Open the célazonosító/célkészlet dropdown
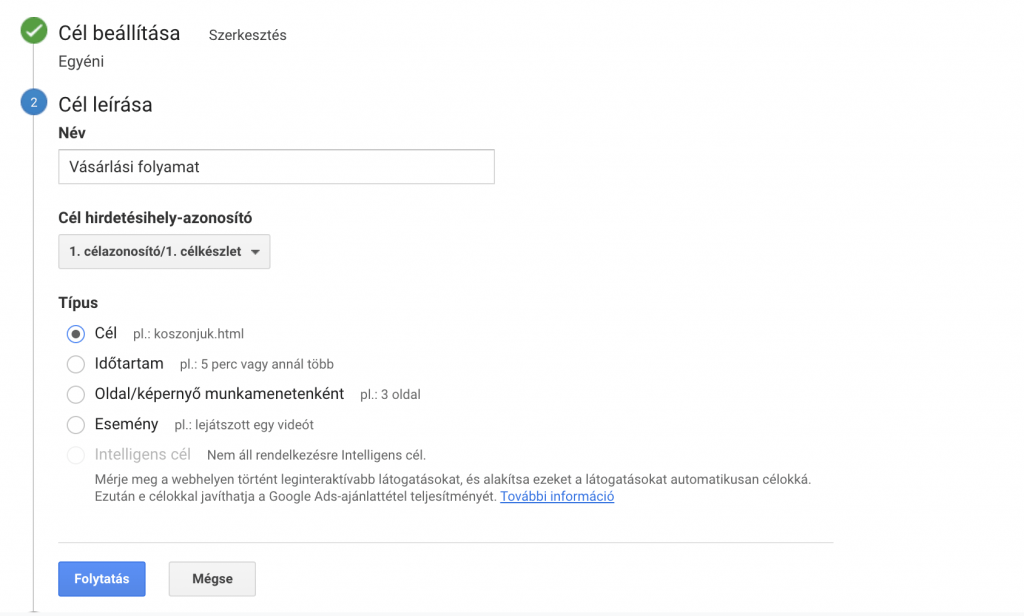Screen dimensions: 1024x616 164,251
